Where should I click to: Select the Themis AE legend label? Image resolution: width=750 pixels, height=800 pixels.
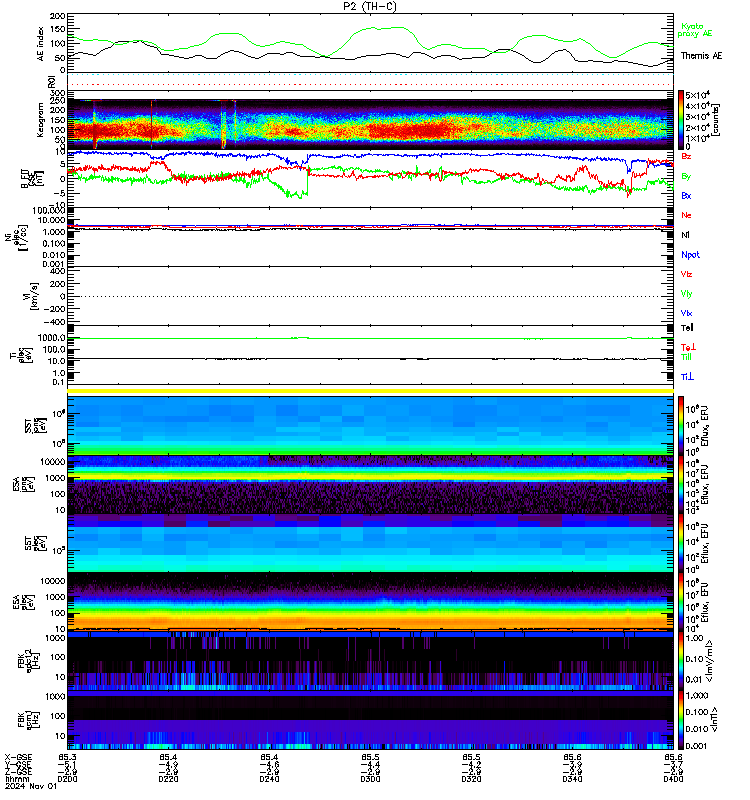pyautogui.click(x=701, y=56)
